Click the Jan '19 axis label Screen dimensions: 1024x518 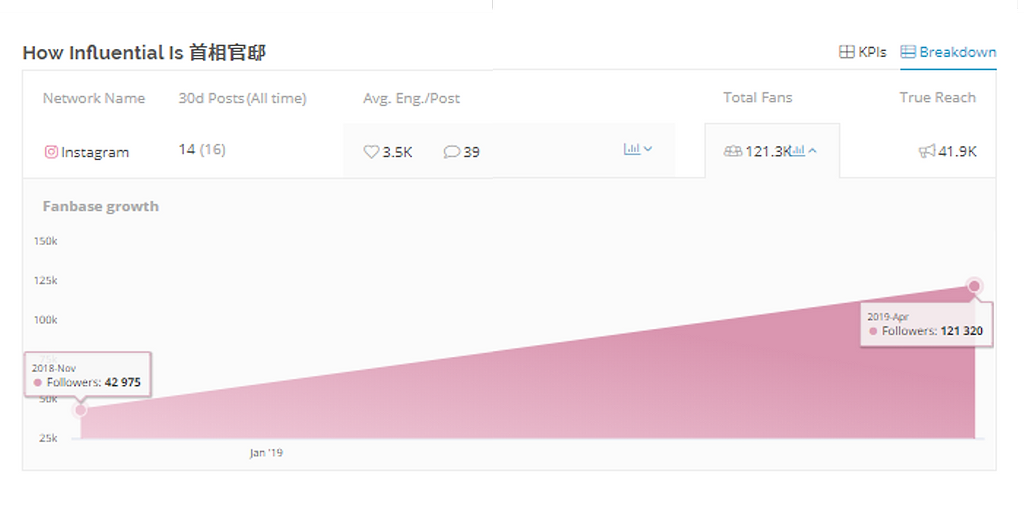pos(266,453)
